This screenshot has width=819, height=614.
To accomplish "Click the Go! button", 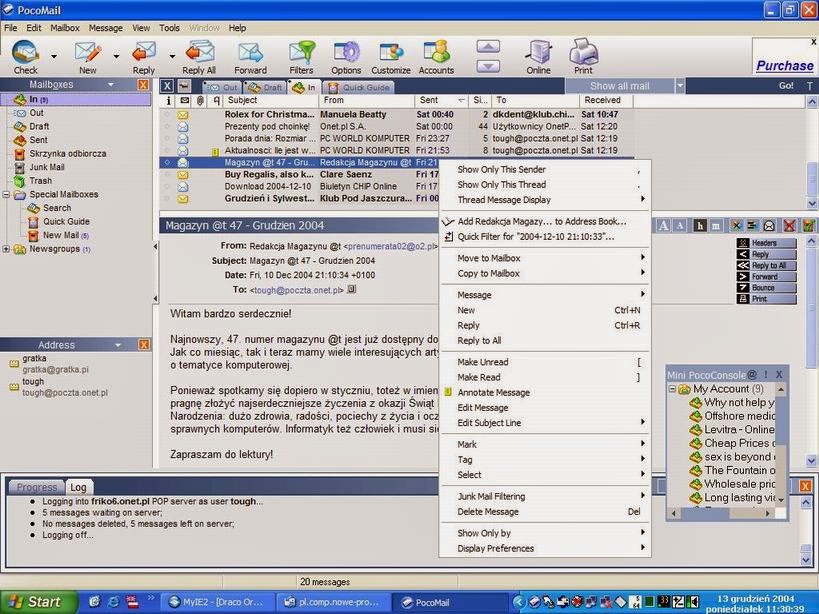I will coord(786,86).
